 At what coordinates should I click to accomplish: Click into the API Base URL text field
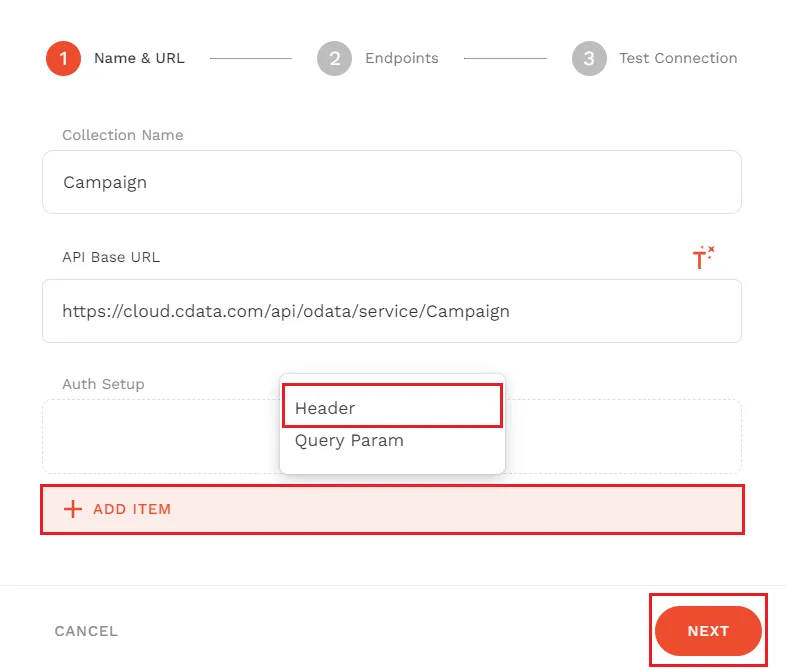[391, 311]
